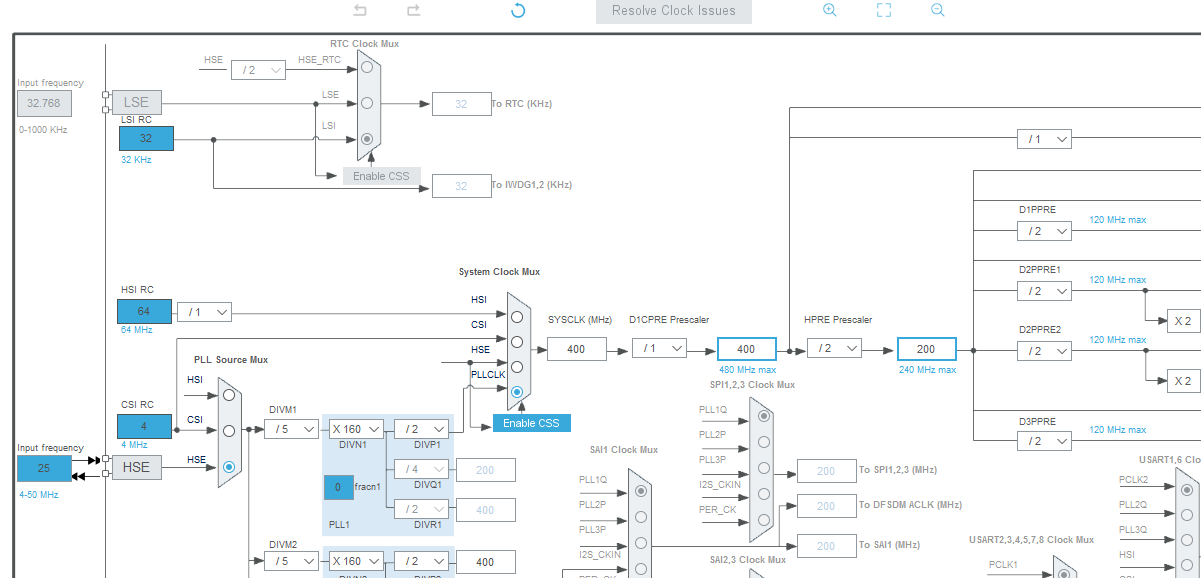Click the redo arrow icon
1201x578 pixels.
coord(411,10)
